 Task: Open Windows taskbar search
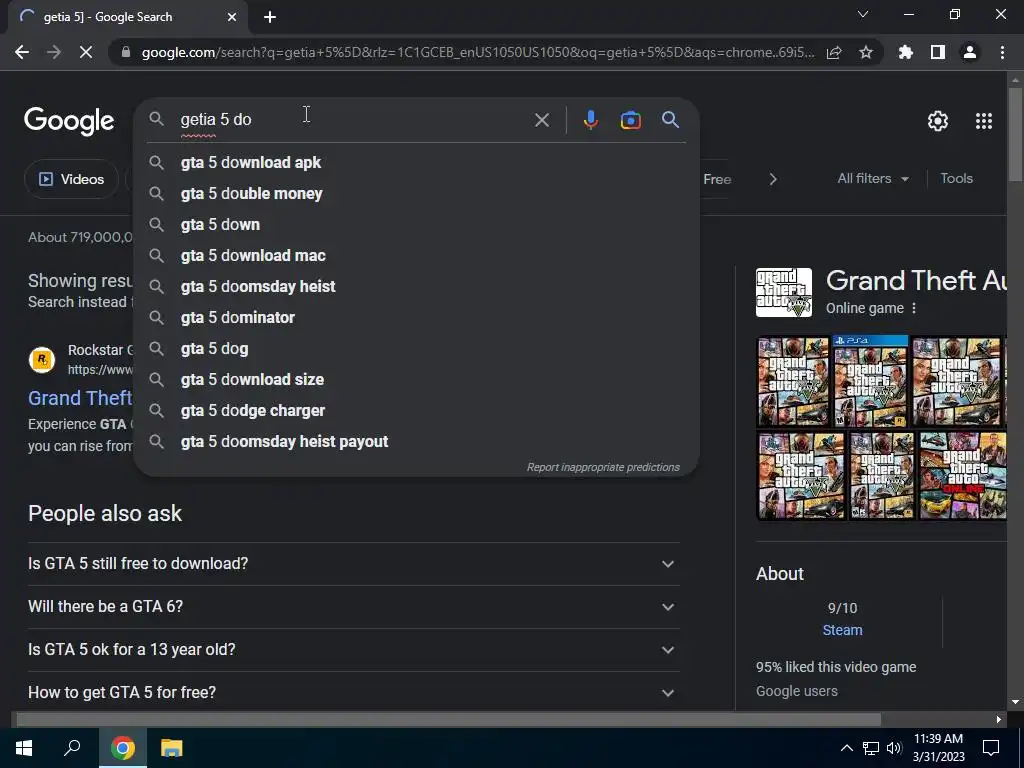click(x=72, y=748)
